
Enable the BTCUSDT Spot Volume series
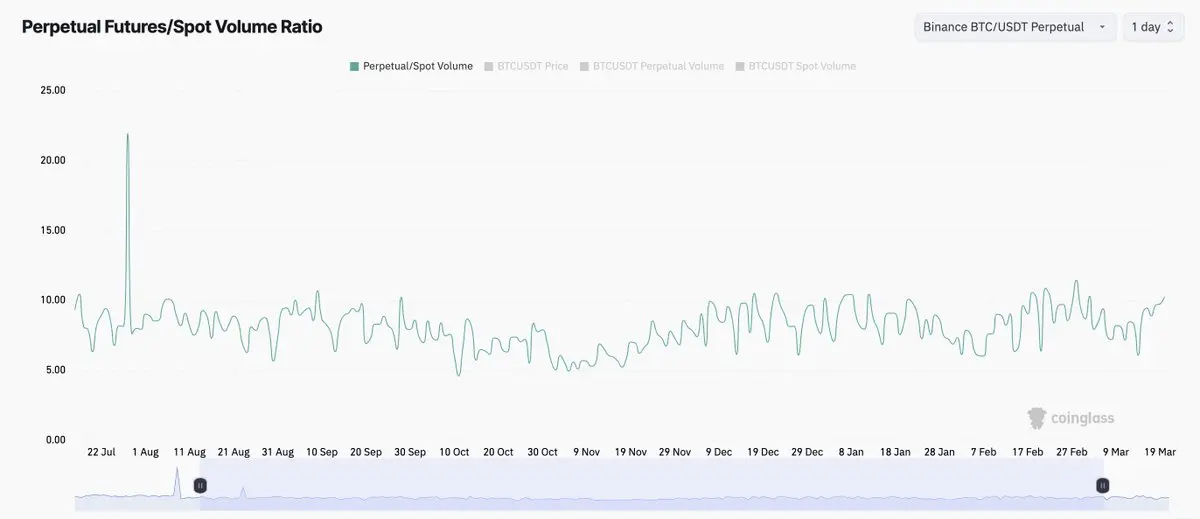pyautogui.click(x=802, y=66)
